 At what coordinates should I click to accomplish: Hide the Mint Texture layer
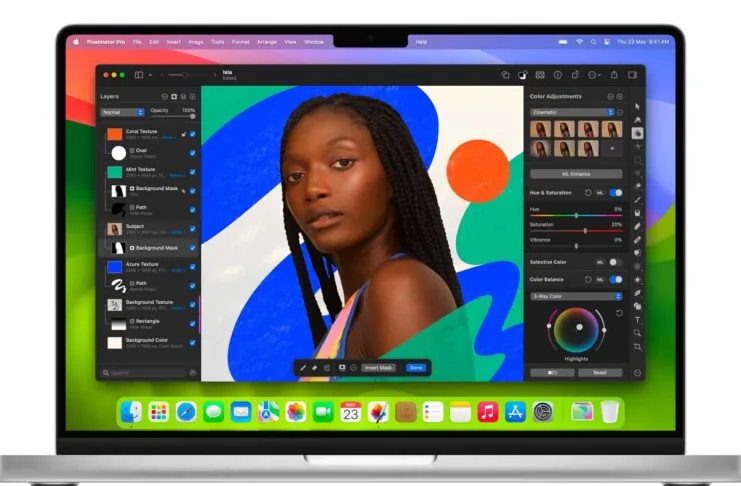point(192,172)
